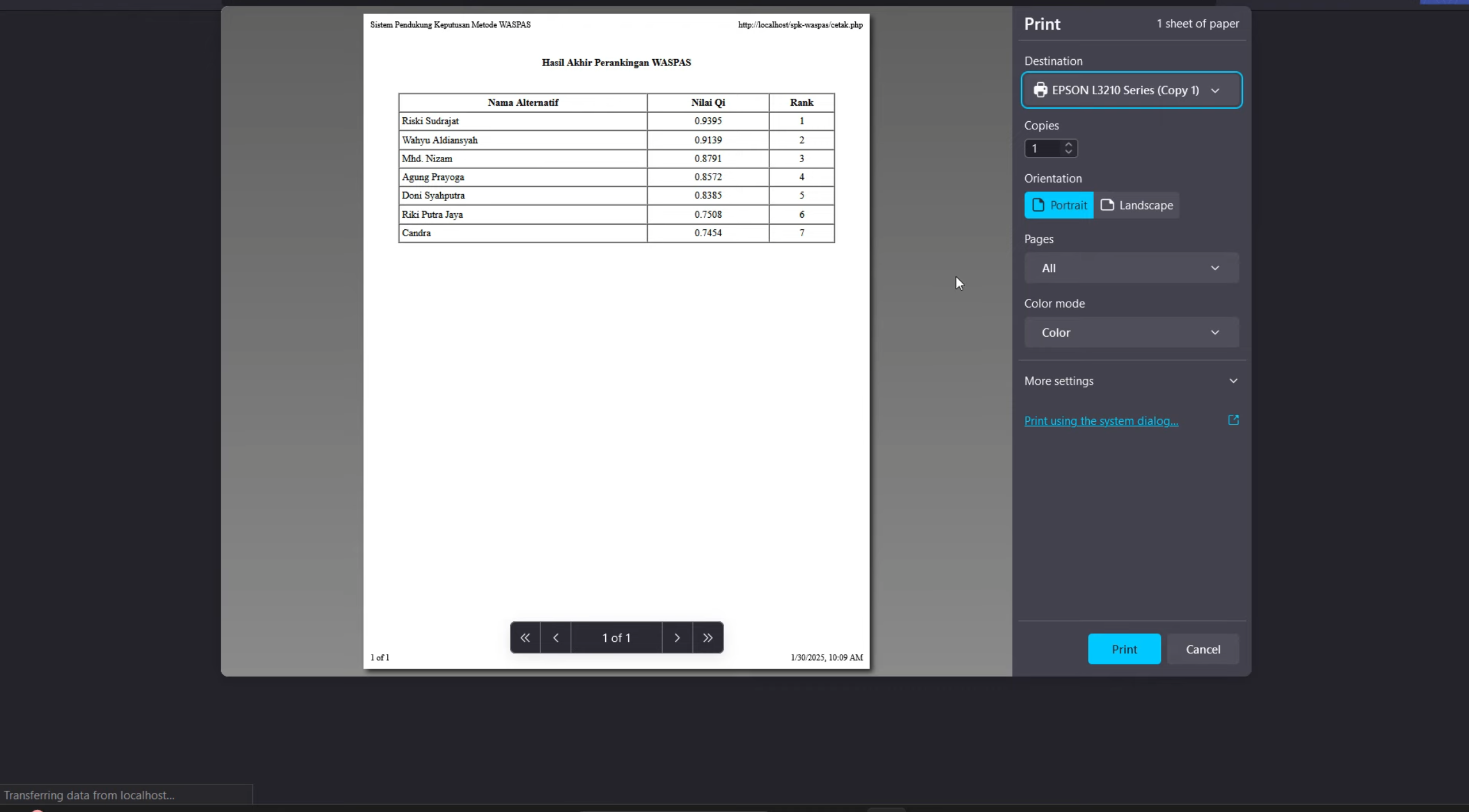Select Landscape orientation

[x=1136, y=205]
